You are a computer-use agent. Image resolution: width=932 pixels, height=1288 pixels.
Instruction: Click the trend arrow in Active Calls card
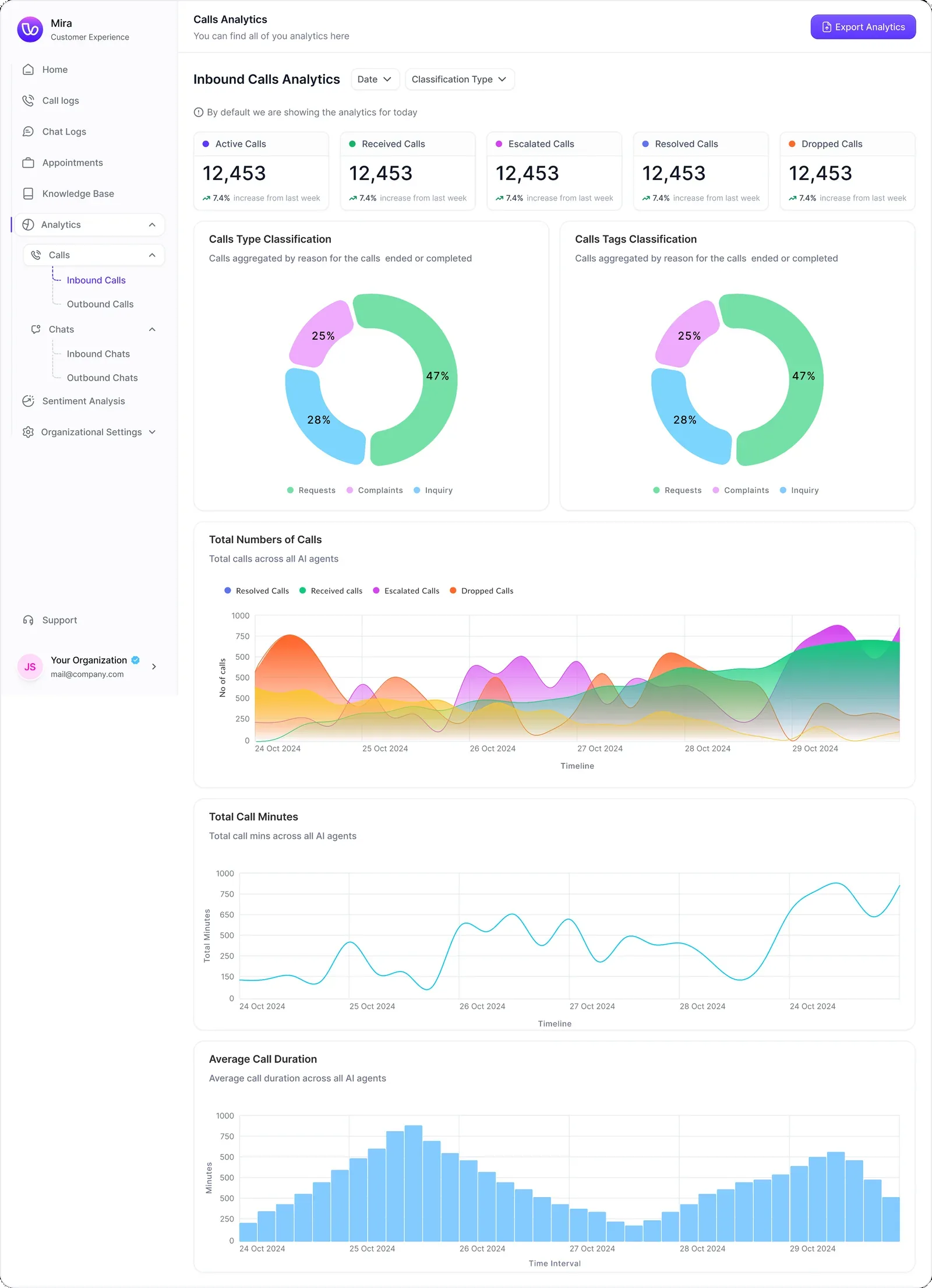pos(206,199)
